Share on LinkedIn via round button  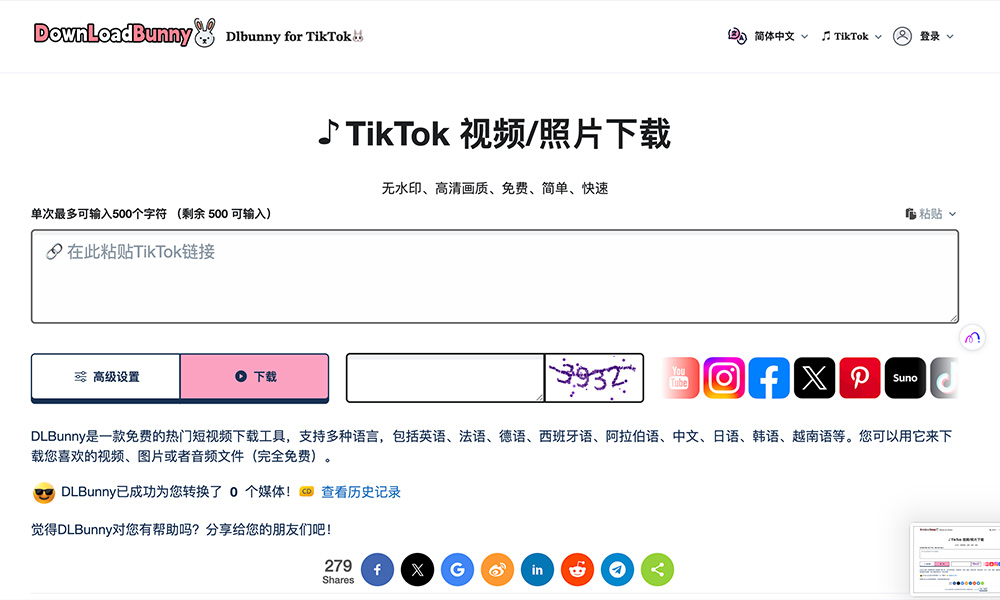pyautogui.click(x=538, y=569)
